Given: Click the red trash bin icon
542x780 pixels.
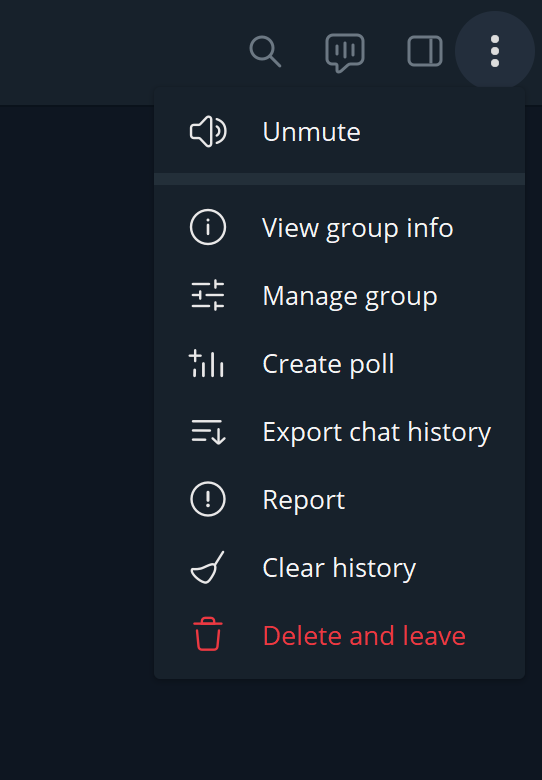Looking at the screenshot, I should (x=208, y=634).
